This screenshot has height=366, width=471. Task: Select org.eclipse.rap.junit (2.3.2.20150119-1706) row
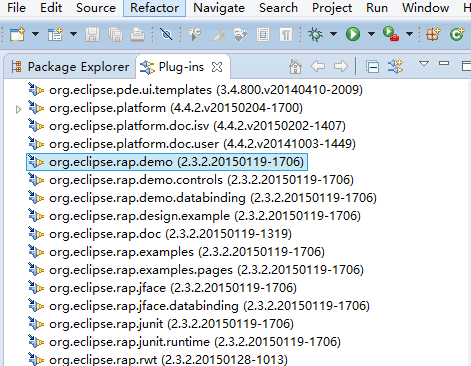coord(161,324)
